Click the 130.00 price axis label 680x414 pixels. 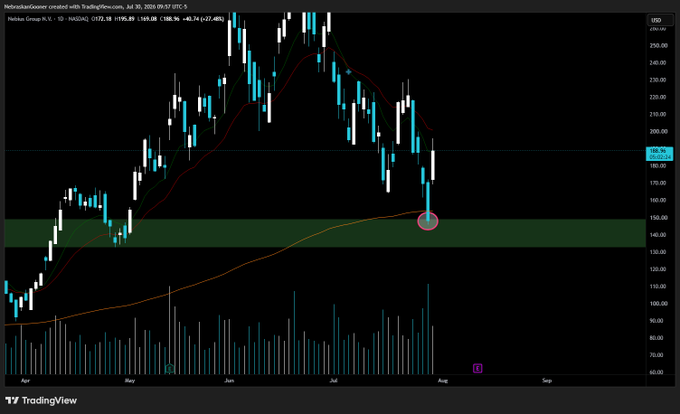click(658, 252)
